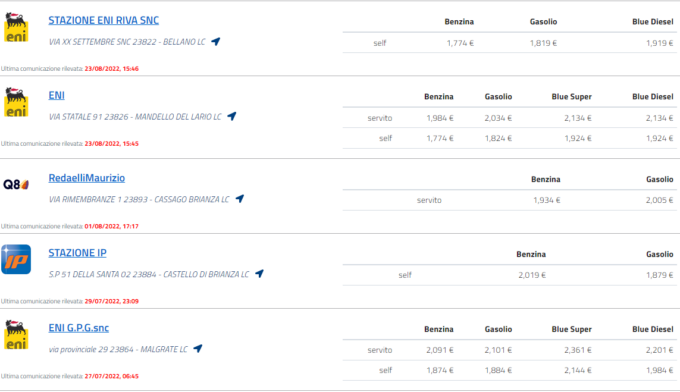
Task: Open RedaelliMaurizio station link
Action: pos(87,178)
